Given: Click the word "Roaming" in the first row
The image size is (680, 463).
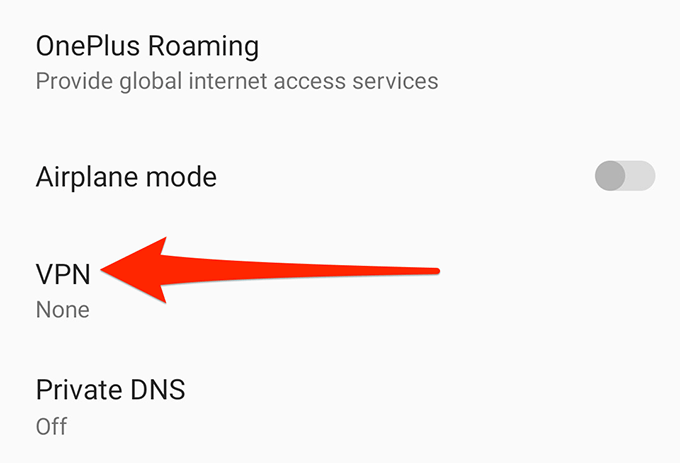Looking at the screenshot, I should pos(203,47).
